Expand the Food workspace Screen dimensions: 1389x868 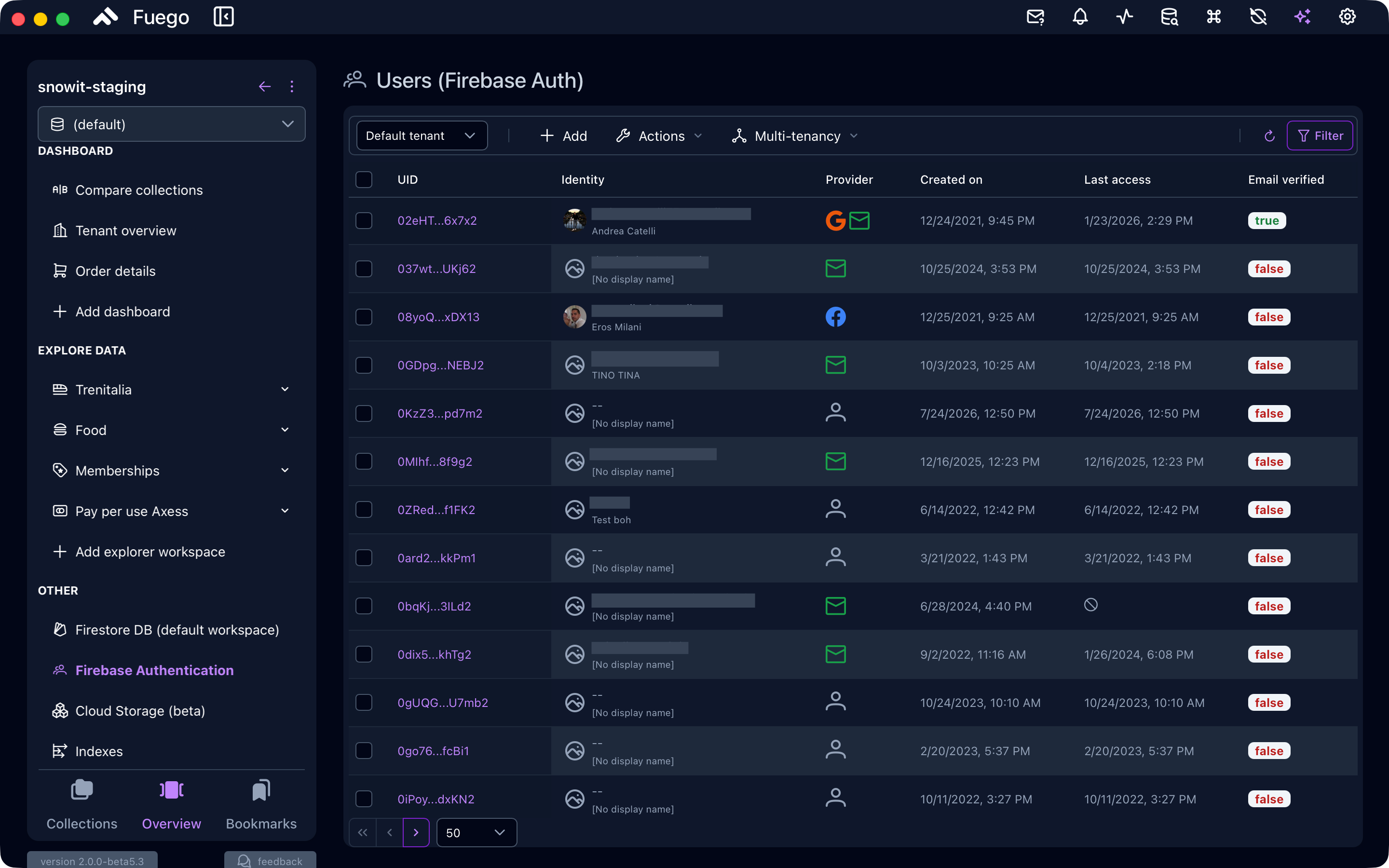click(285, 430)
